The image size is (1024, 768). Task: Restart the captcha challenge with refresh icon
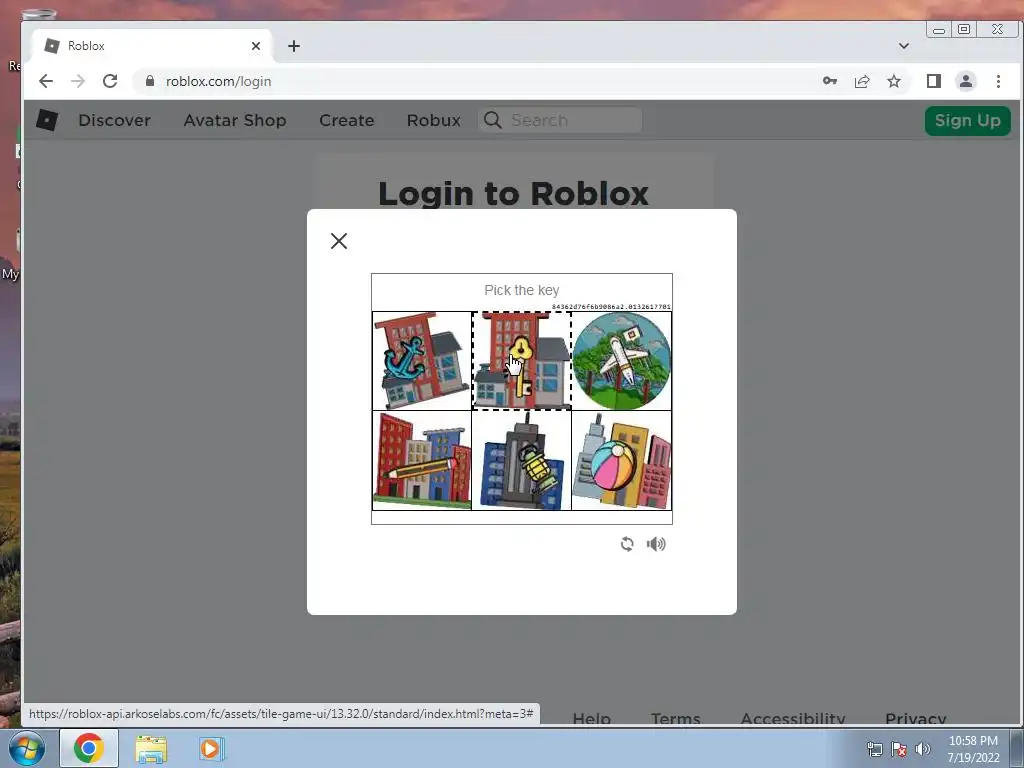coord(627,544)
